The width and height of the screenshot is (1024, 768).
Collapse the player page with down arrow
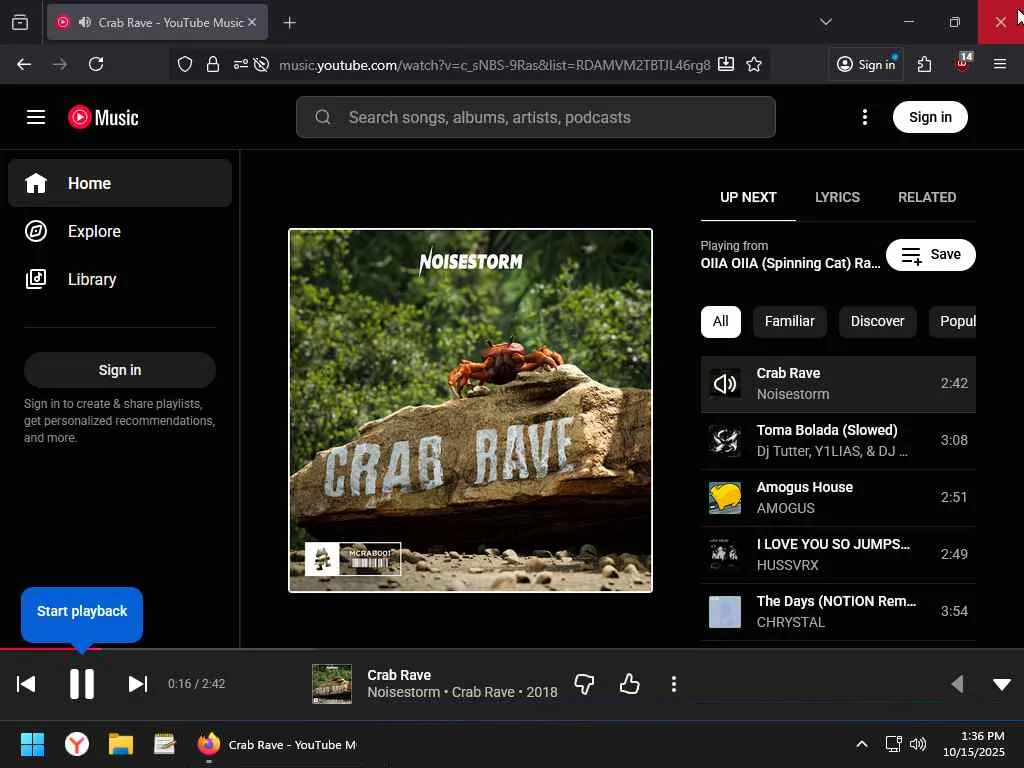[1002, 684]
